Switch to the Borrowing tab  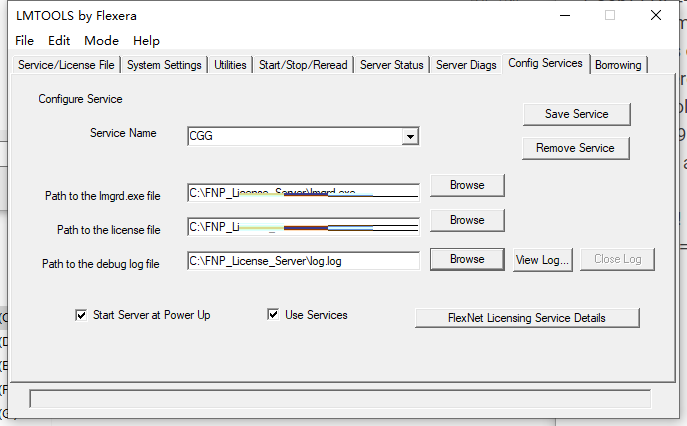[x=618, y=65]
